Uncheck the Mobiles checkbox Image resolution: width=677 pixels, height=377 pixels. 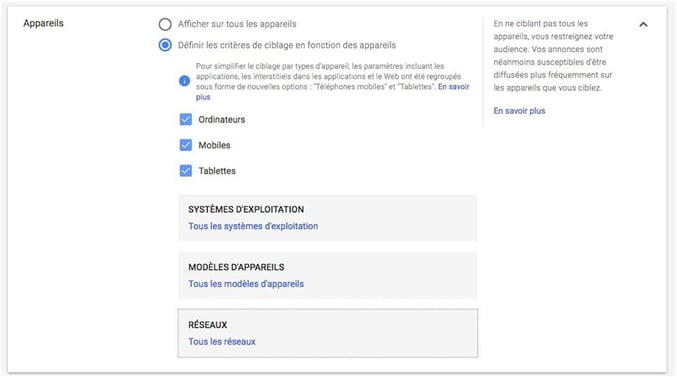(x=186, y=145)
